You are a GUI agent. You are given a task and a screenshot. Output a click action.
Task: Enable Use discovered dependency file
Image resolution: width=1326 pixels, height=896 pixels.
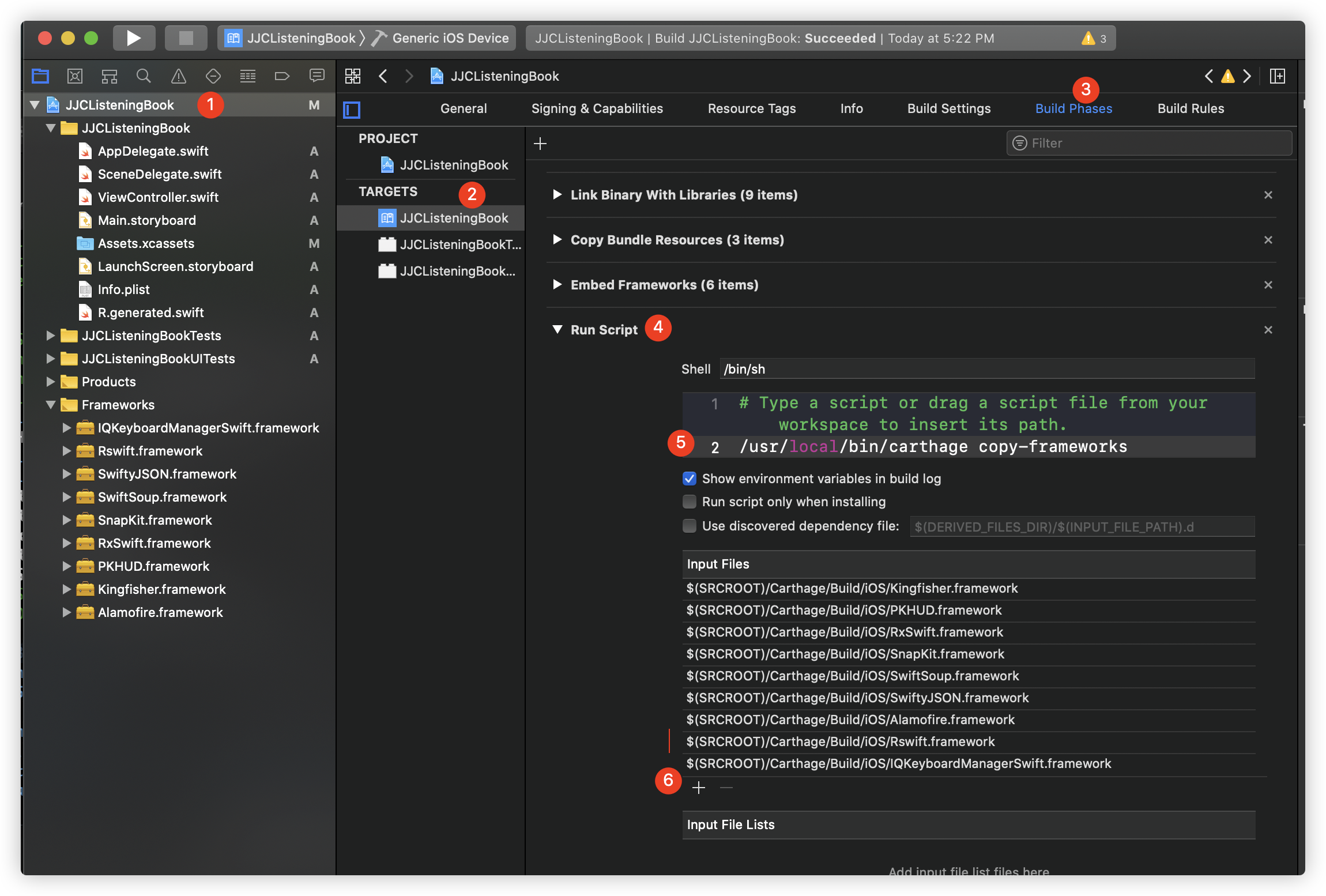click(x=688, y=525)
